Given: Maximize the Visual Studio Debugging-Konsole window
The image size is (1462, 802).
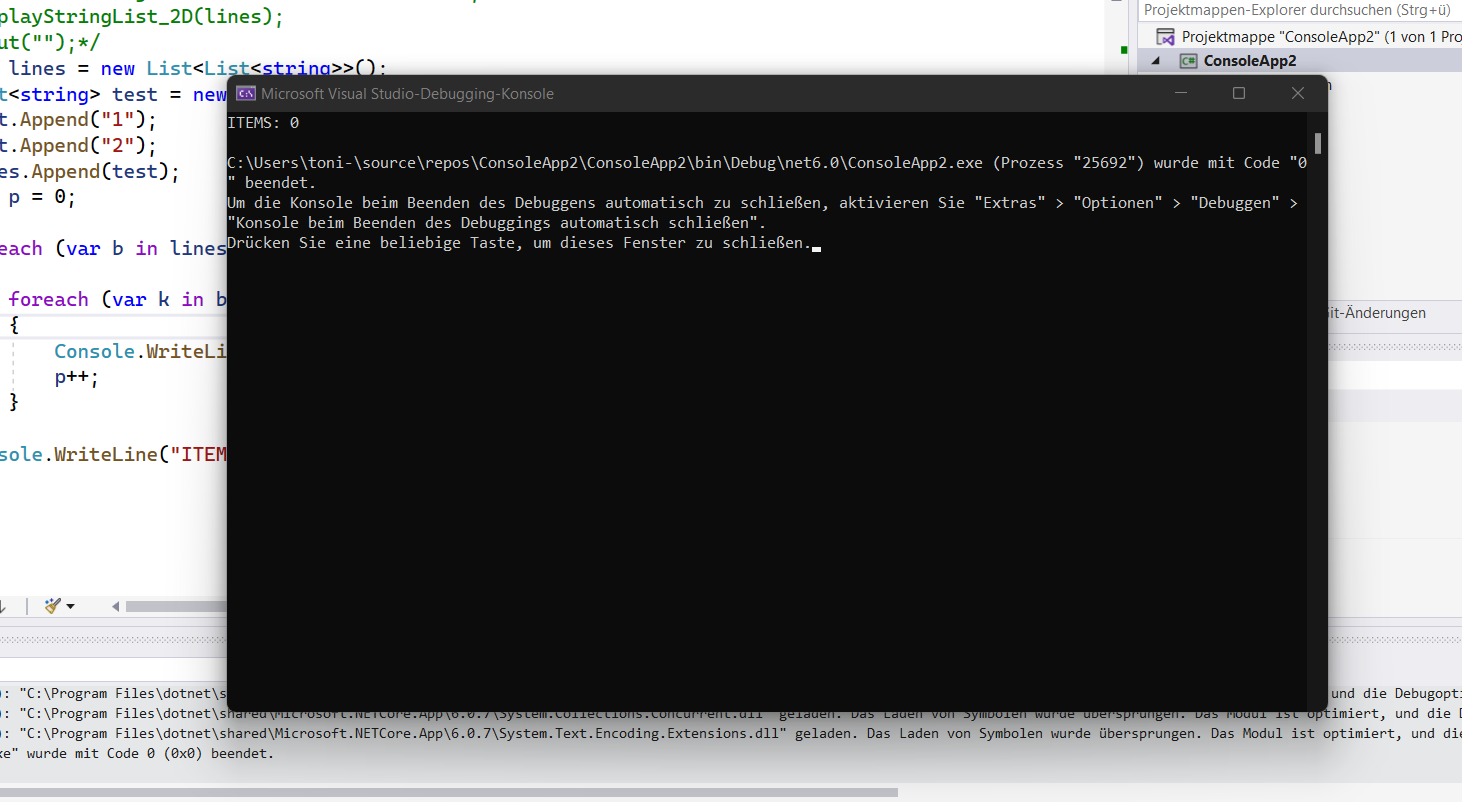Looking at the screenshot, I should 1239,93.
